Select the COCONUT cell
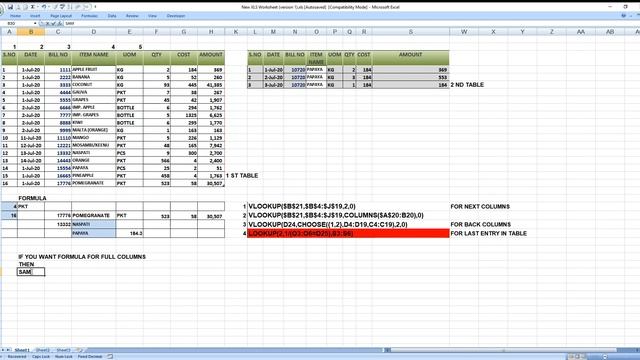Screen dimensions: 640x360 [x=93, y=85]
